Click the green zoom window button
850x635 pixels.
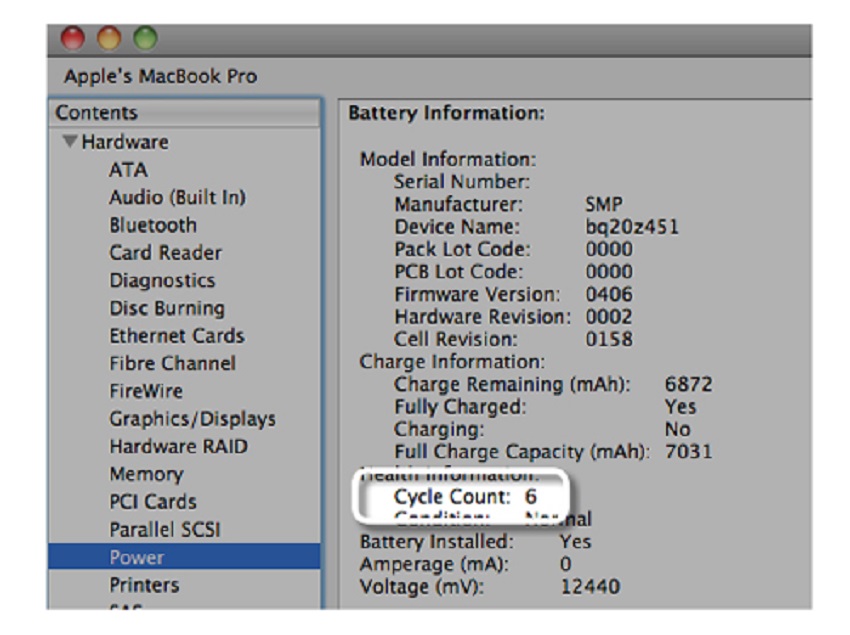[x=145, y=39]
